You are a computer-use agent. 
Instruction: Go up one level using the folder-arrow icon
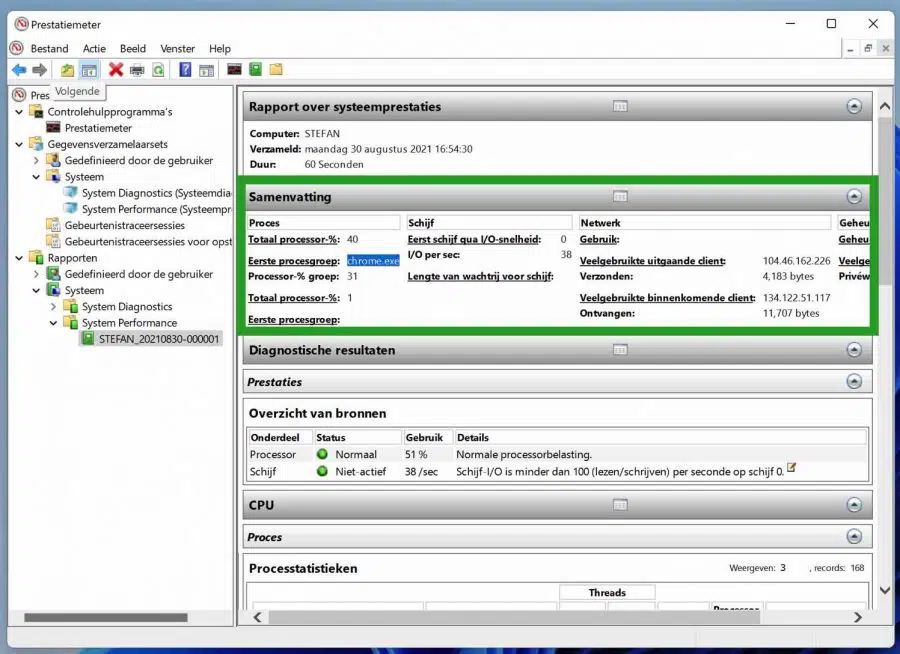pyautogui.click(x=68, y=70)
